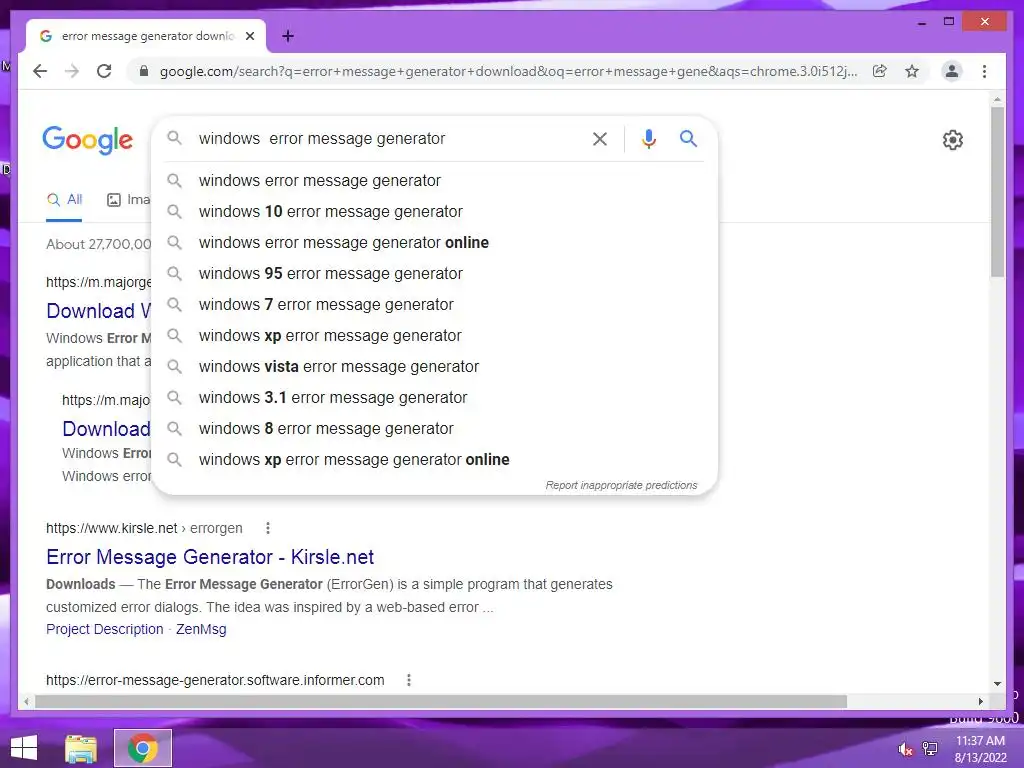The width and height of the screenshot is (1024, 768).
Task: Click Chrome icon on taskbar
Action: pyautogui.click(x=143, y=748)
